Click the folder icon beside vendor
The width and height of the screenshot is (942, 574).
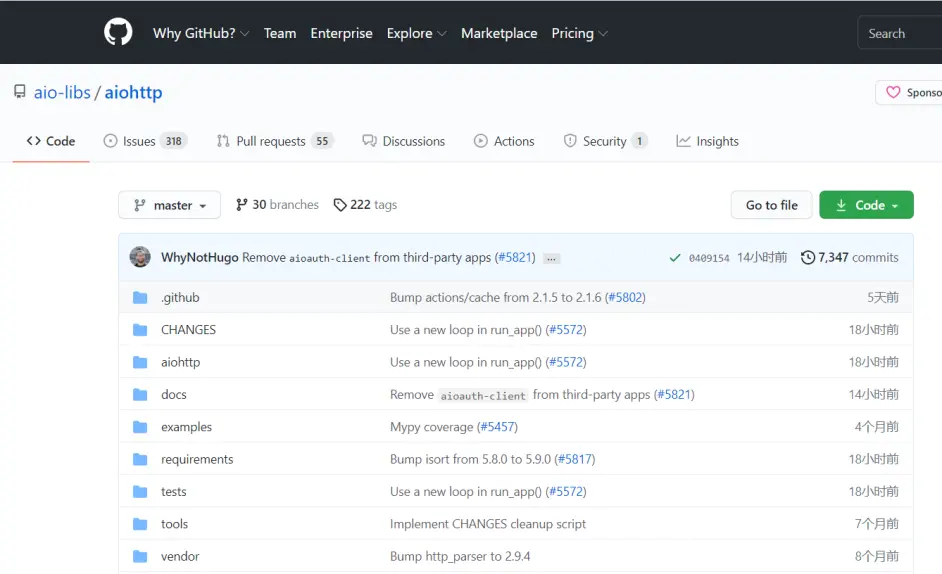coord(140,557)
